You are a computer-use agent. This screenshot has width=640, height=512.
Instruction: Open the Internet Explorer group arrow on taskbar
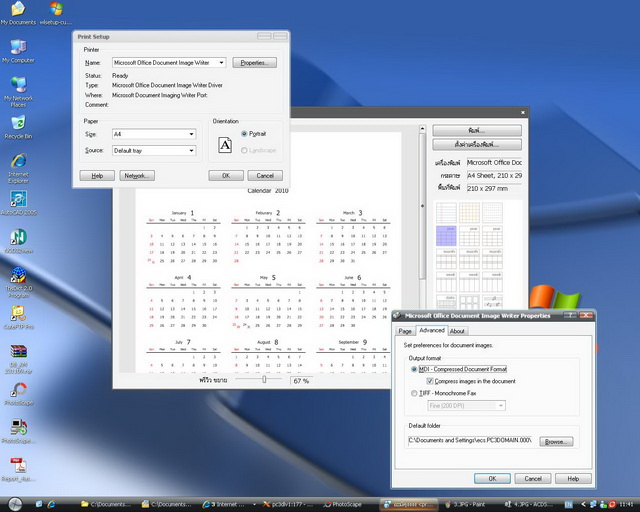tap(254, 504)
